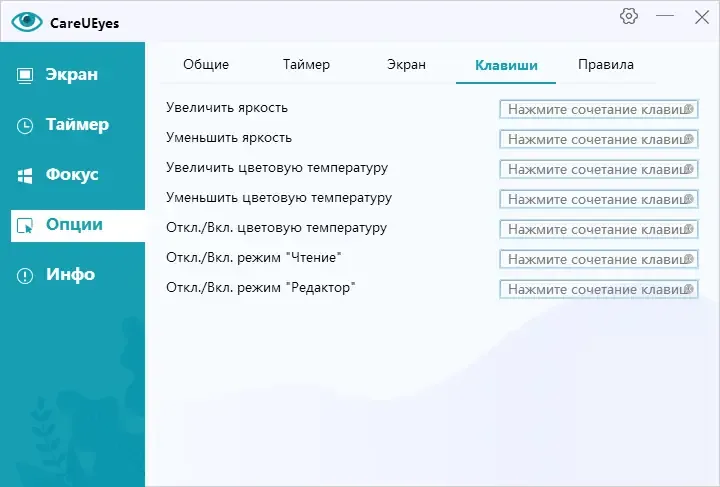
Task: Click the Уменьшить цветовую температуру label
Action: pos(279,198)
